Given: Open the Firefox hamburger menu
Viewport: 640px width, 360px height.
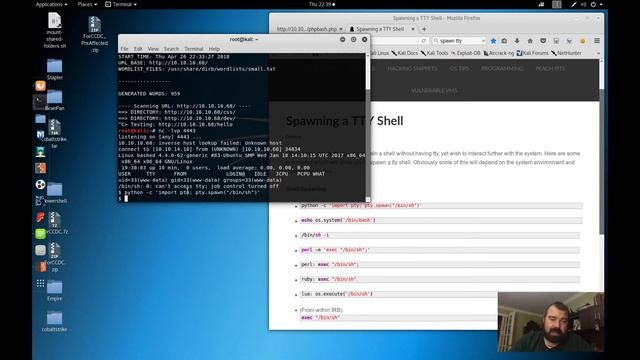Looking at the screenshot, I should [x=597, y=41].
